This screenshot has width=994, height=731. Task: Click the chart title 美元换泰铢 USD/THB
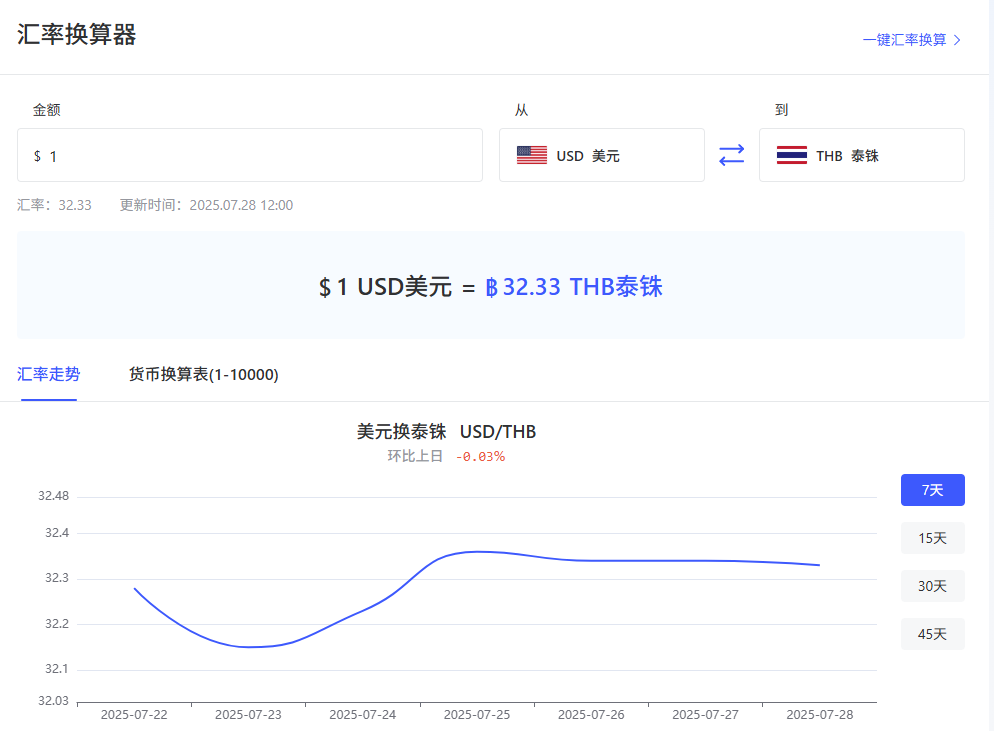click(446, 432)
